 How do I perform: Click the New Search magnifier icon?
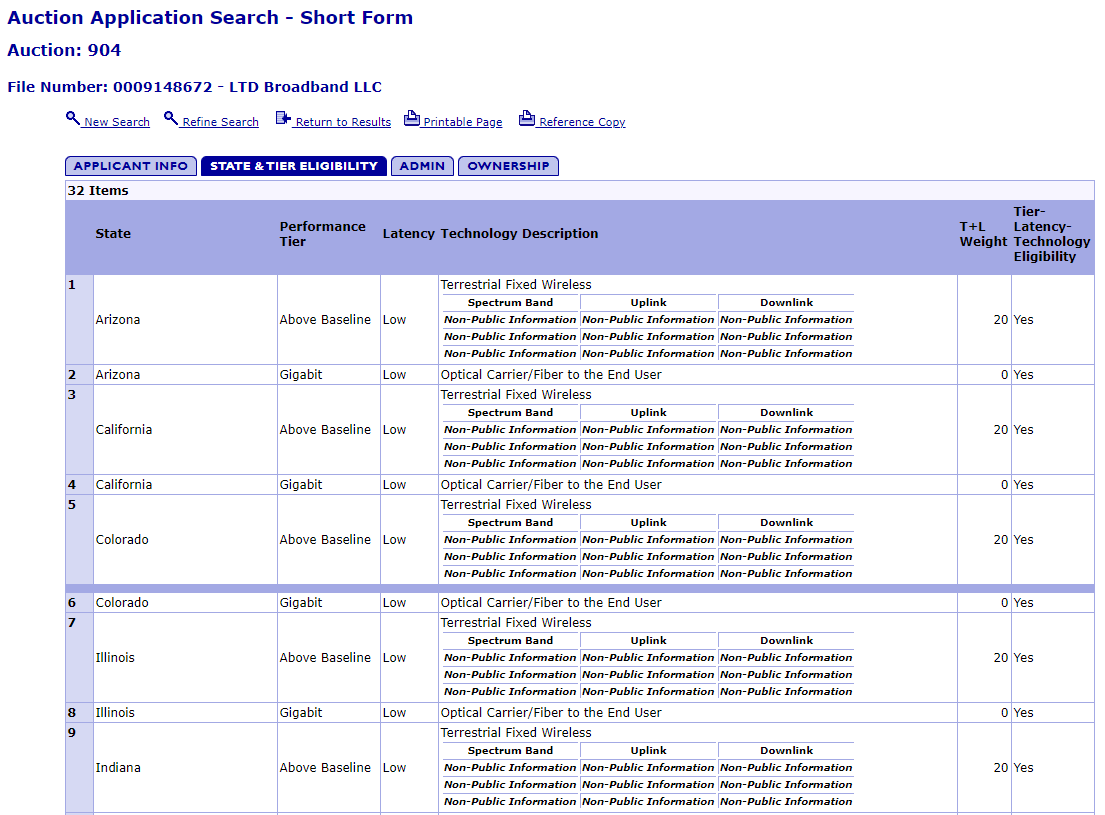pos(73,119)
